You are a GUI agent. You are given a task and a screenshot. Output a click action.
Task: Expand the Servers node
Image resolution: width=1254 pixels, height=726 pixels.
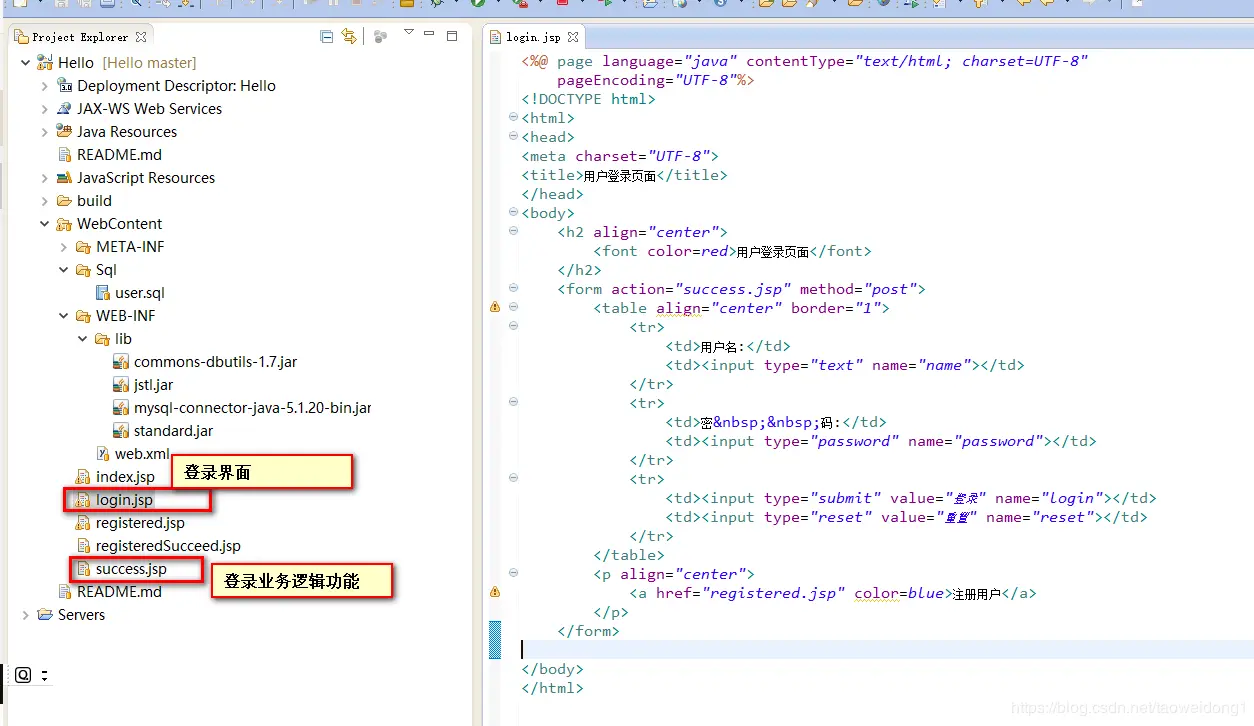(x=25, y=615)
